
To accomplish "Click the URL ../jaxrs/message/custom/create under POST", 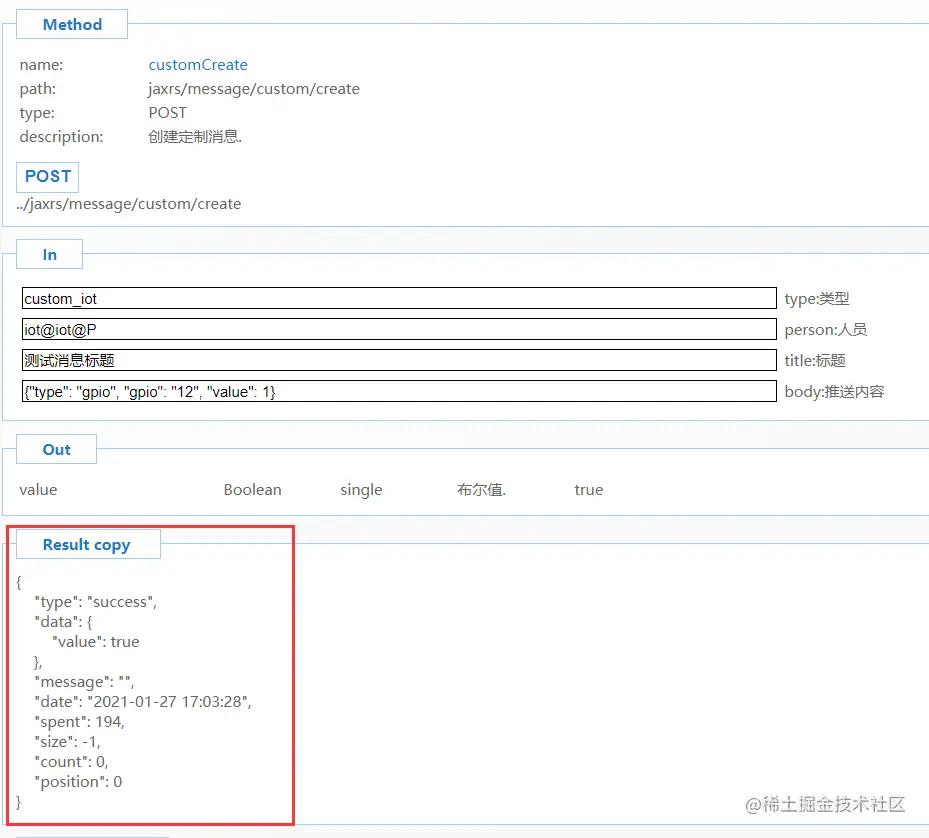I will pos(129,204).
